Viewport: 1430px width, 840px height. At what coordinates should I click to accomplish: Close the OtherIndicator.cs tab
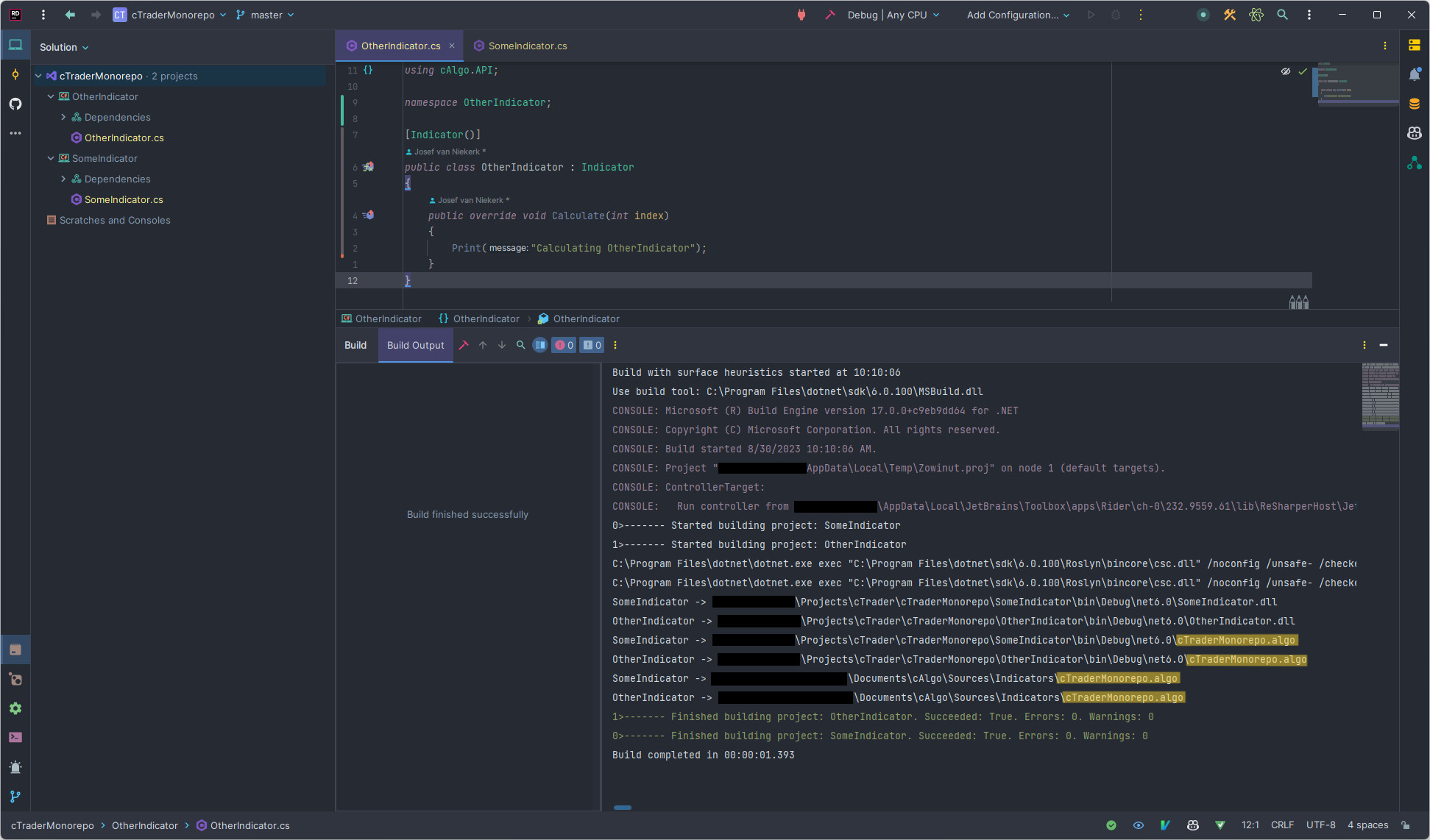click(452, 46)
